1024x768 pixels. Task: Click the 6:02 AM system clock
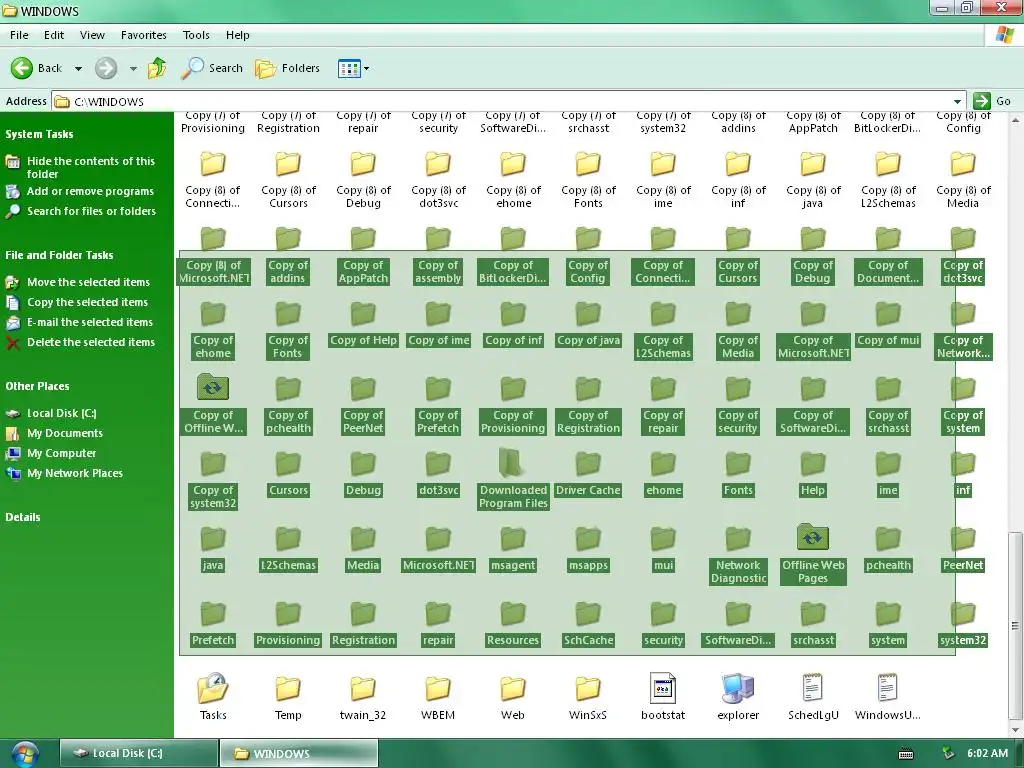point(987,754)
